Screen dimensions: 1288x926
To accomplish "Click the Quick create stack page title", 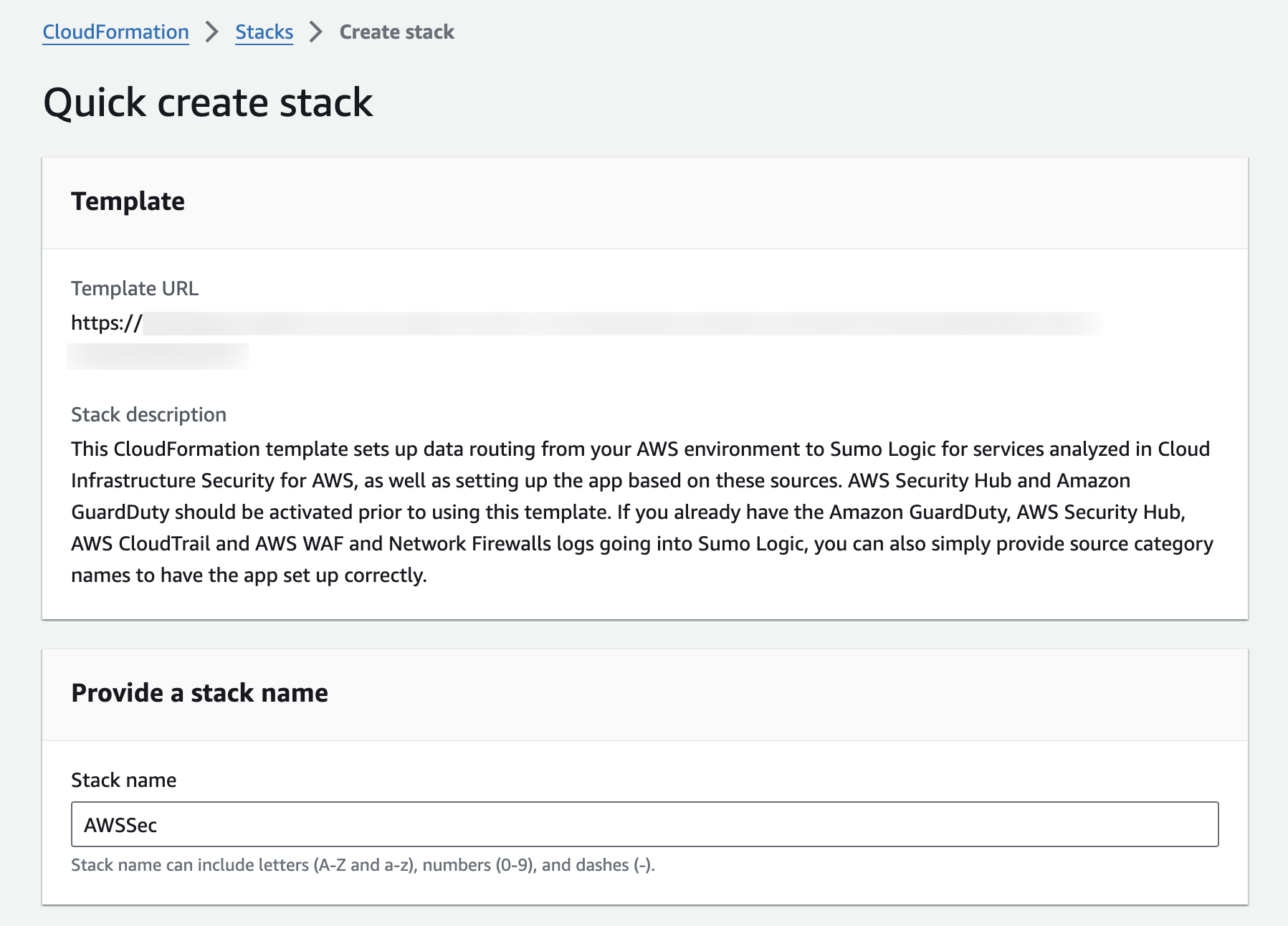I will pos(208,102).
